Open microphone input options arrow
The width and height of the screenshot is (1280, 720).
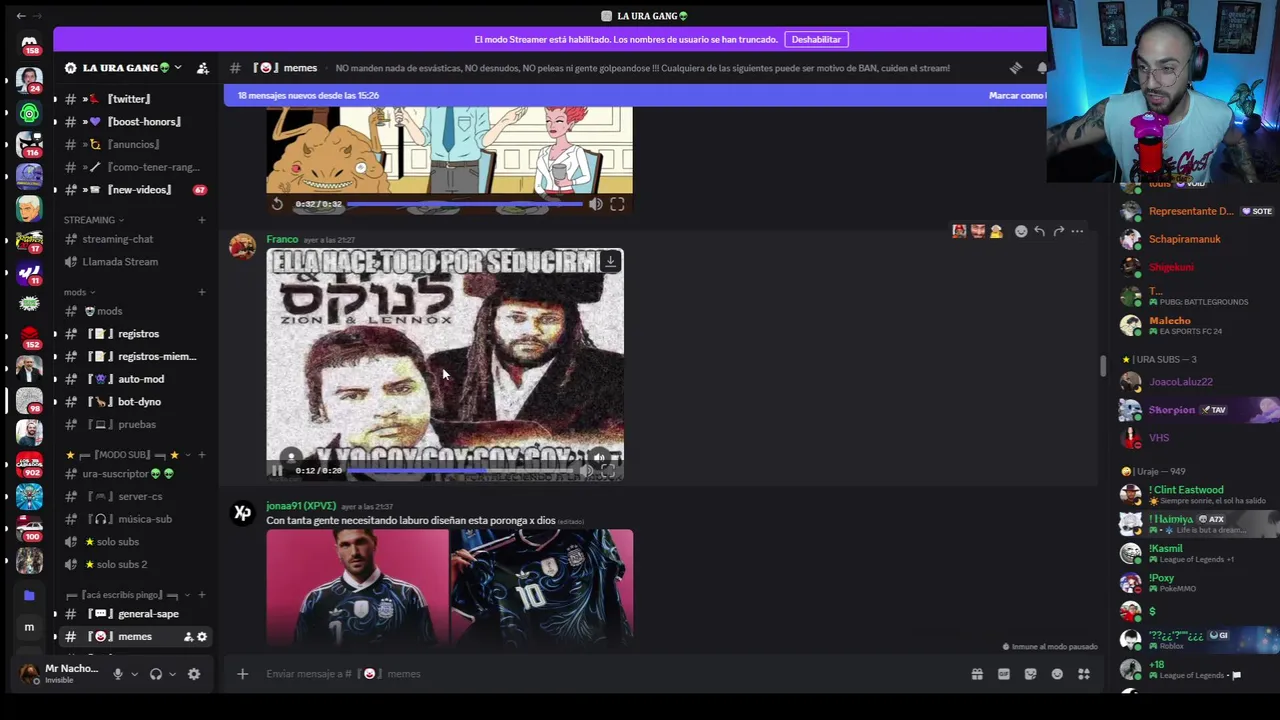point(134,674)
